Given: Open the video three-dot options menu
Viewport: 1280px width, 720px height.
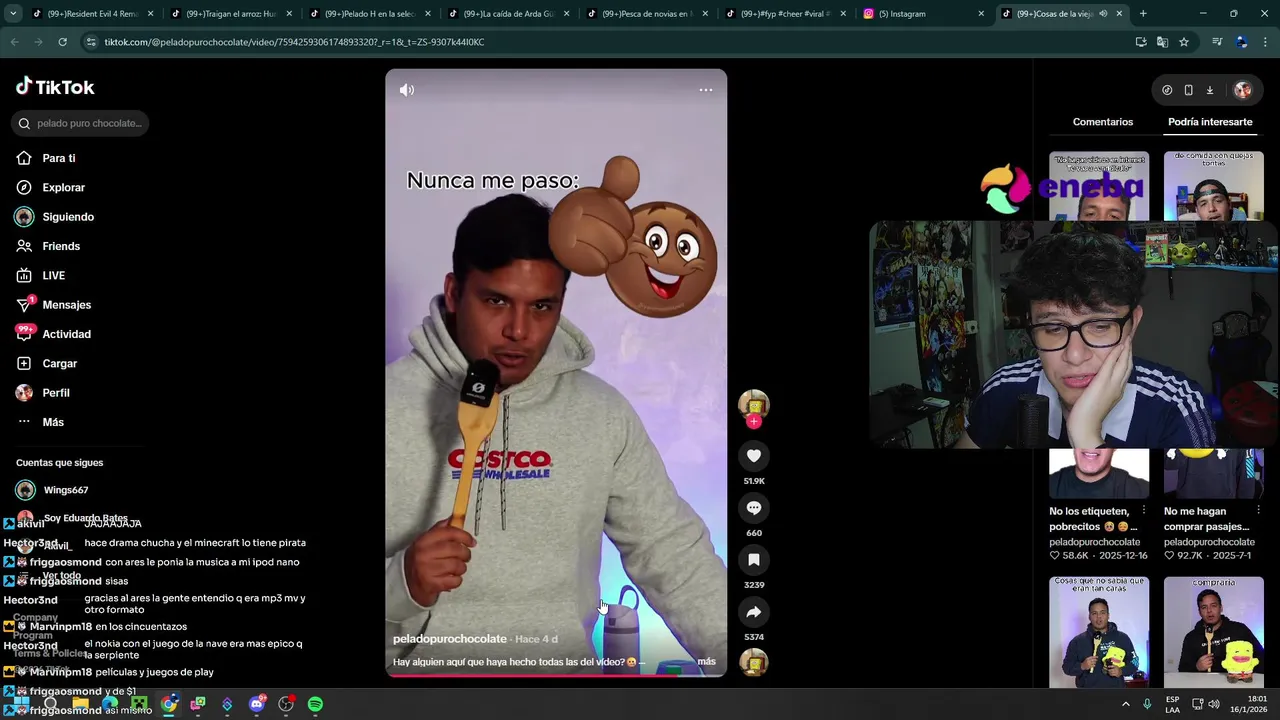Looking at the screenshot, I should coord(706,90).
